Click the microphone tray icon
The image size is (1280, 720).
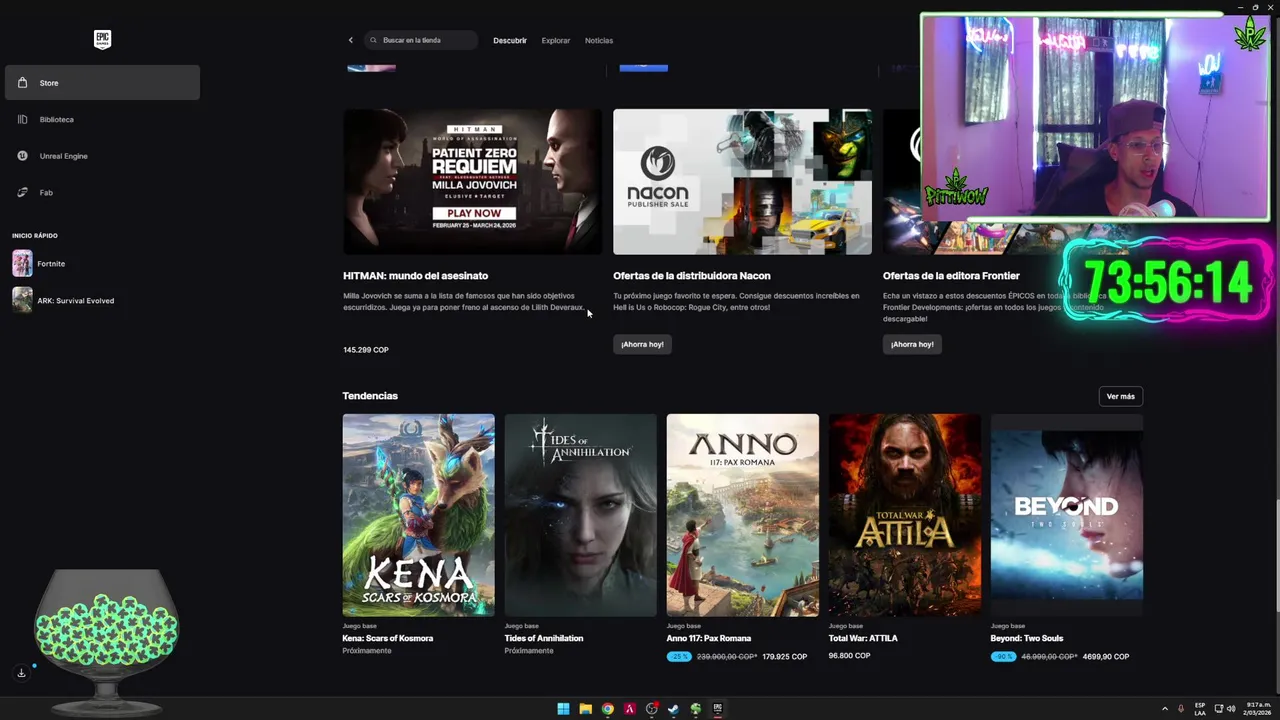[1181, 709]
